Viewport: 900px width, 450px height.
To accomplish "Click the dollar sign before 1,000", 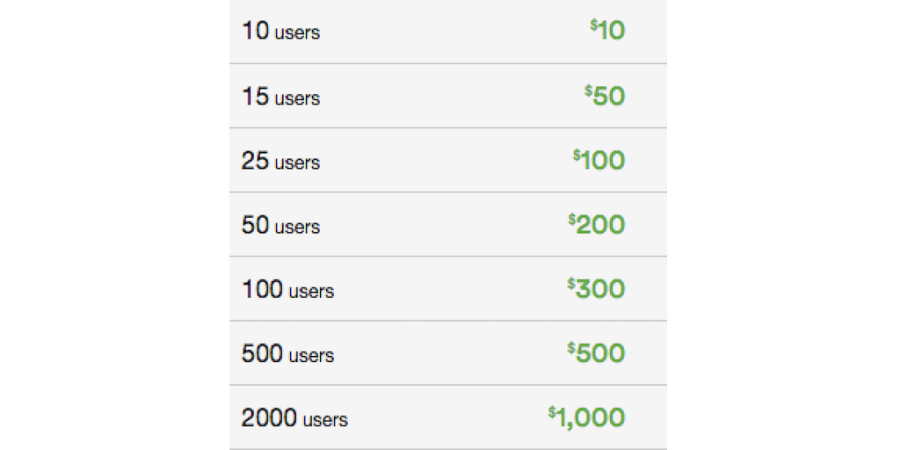I will (x=552, y=412).
